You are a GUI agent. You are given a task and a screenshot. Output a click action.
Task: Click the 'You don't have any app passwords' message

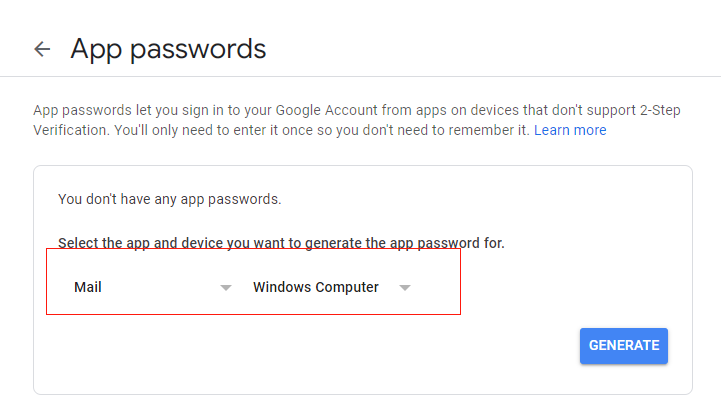coord(169,199)
